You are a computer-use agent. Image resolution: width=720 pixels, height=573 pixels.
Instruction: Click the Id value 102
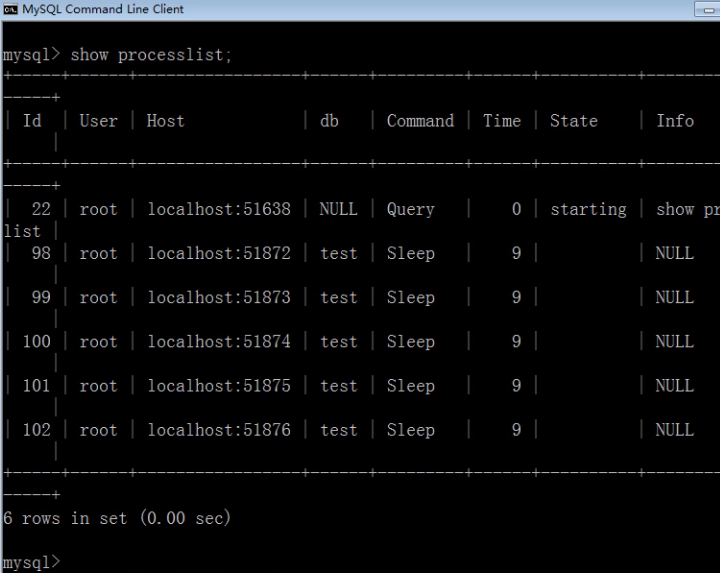tap(37, 430)
